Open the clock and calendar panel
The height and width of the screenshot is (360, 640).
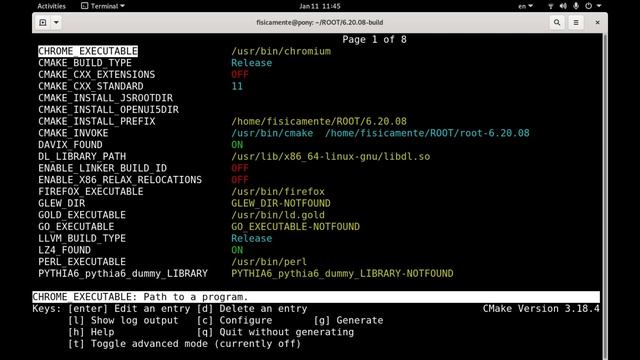coord(320,6)
